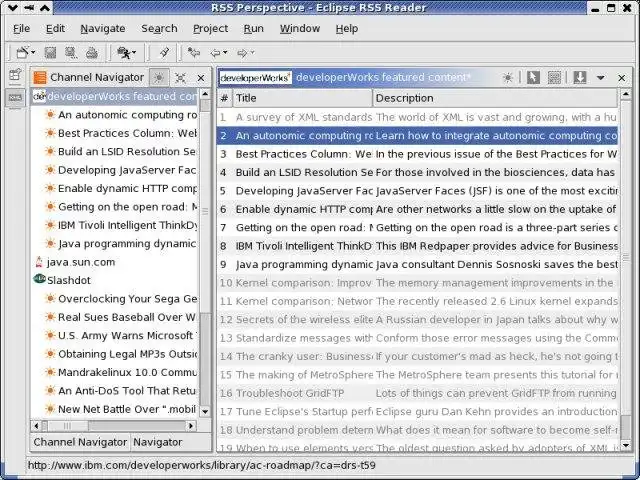Select 'Developing JavaServer Fac' tree item
The image size is (640, 480).
(127, 170)
